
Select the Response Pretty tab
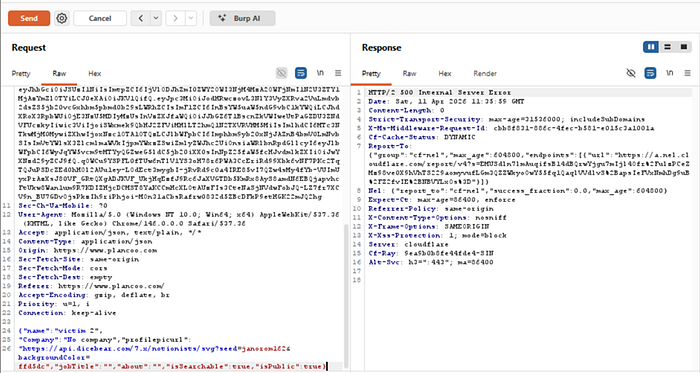tap(371, 74)
